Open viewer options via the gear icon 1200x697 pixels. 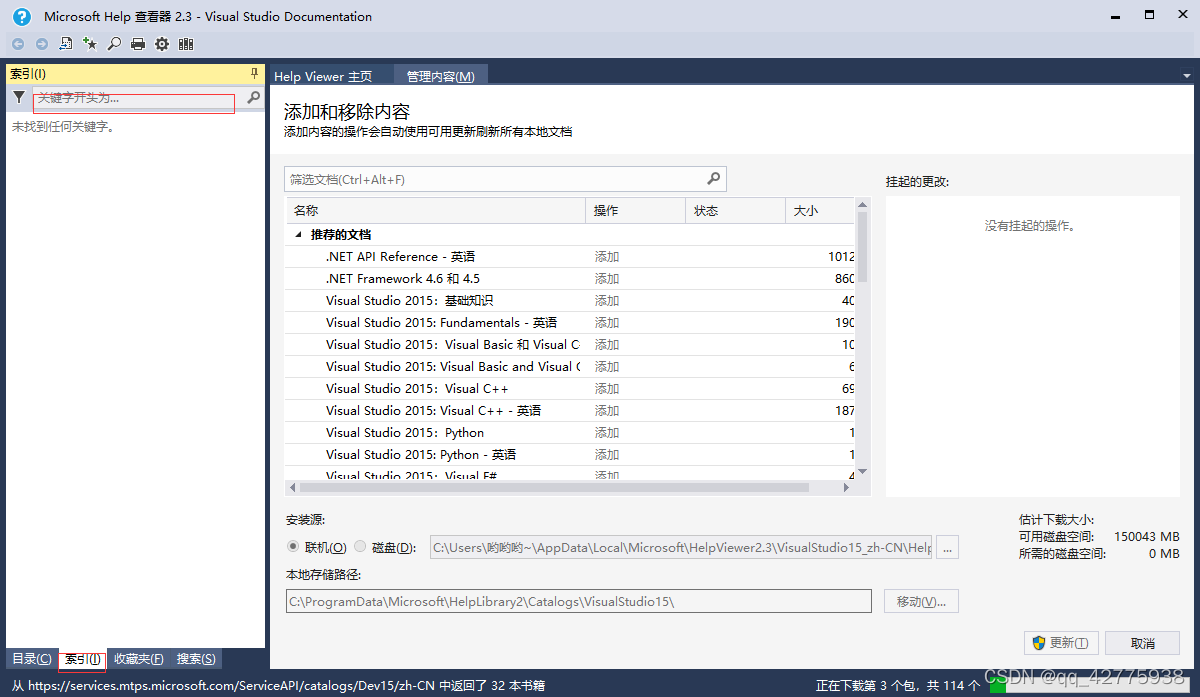pyautogui.click(x=162, y=44)
